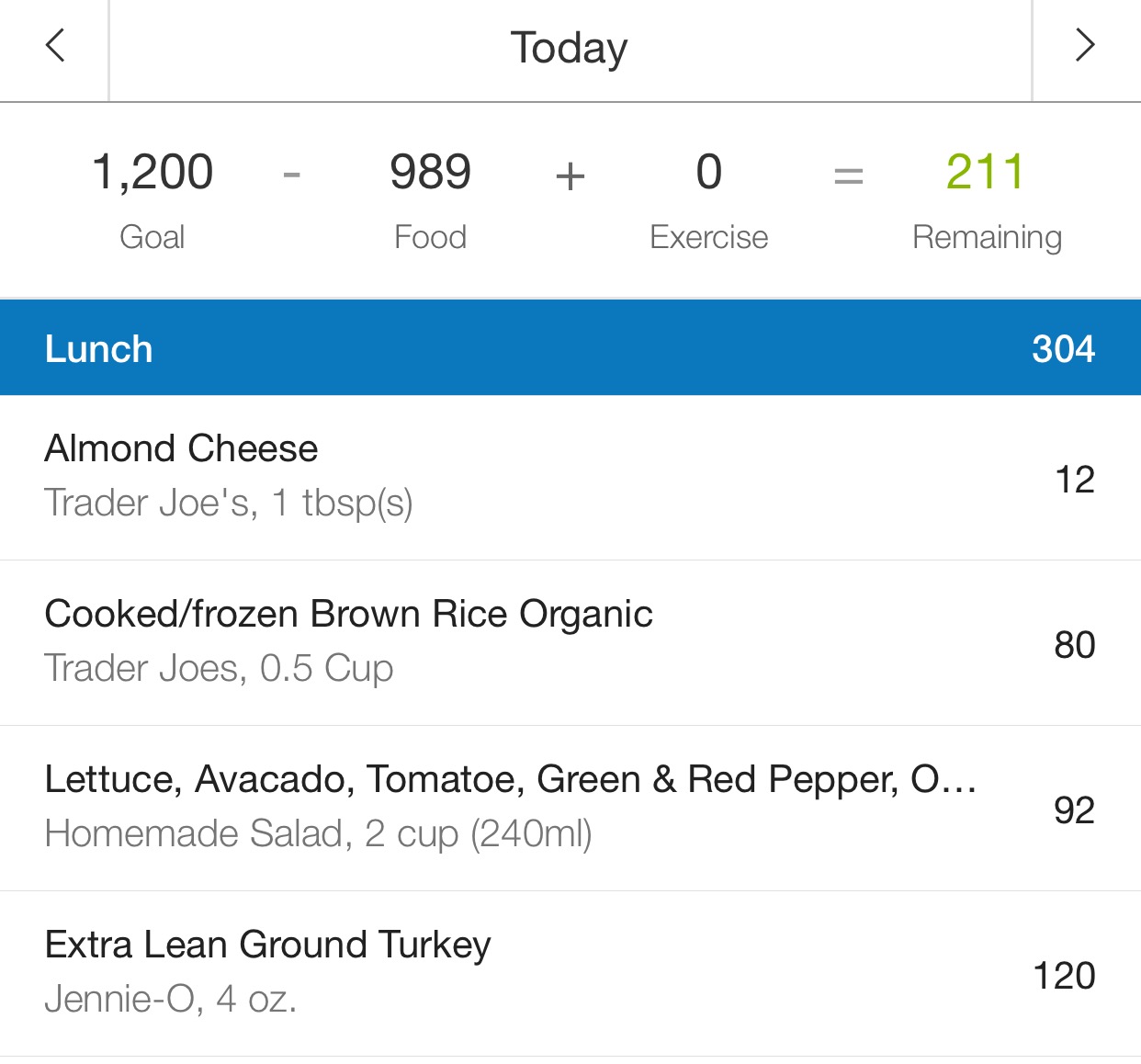The height and width of the screenshot is (1064, 1141).
Task: Tap the 92 calories for Homemade Salad
Action: [1074, 810]
